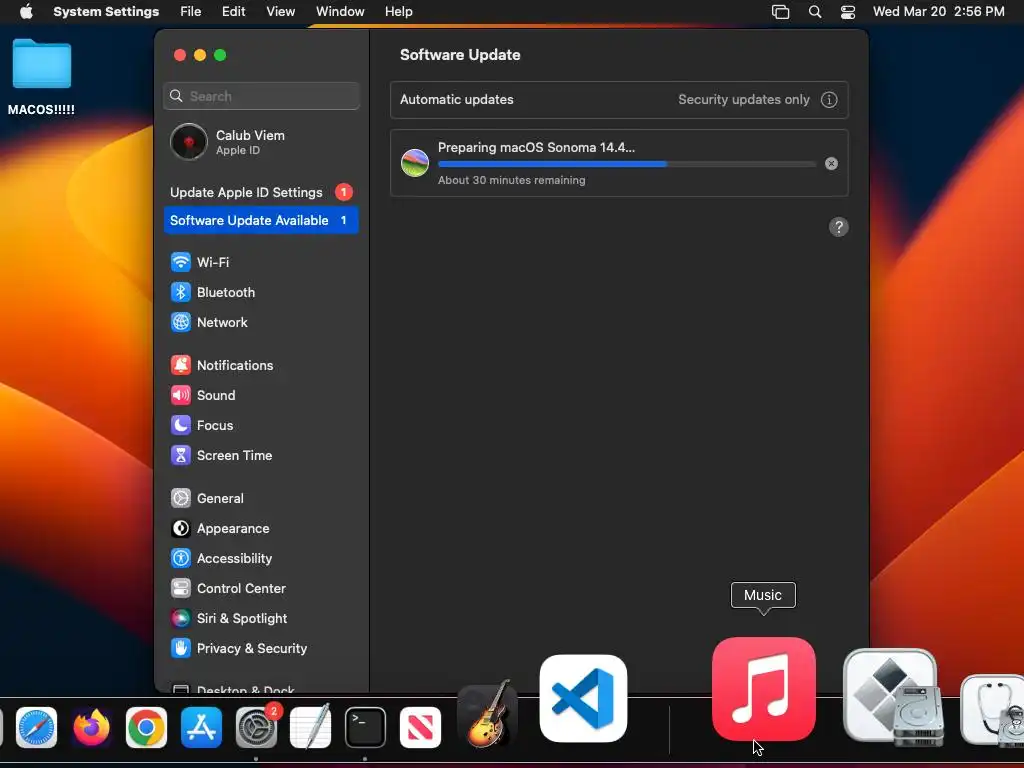1024x768 pixels.
Task: Open Control Center in menu bar
Action: (848, 12)
